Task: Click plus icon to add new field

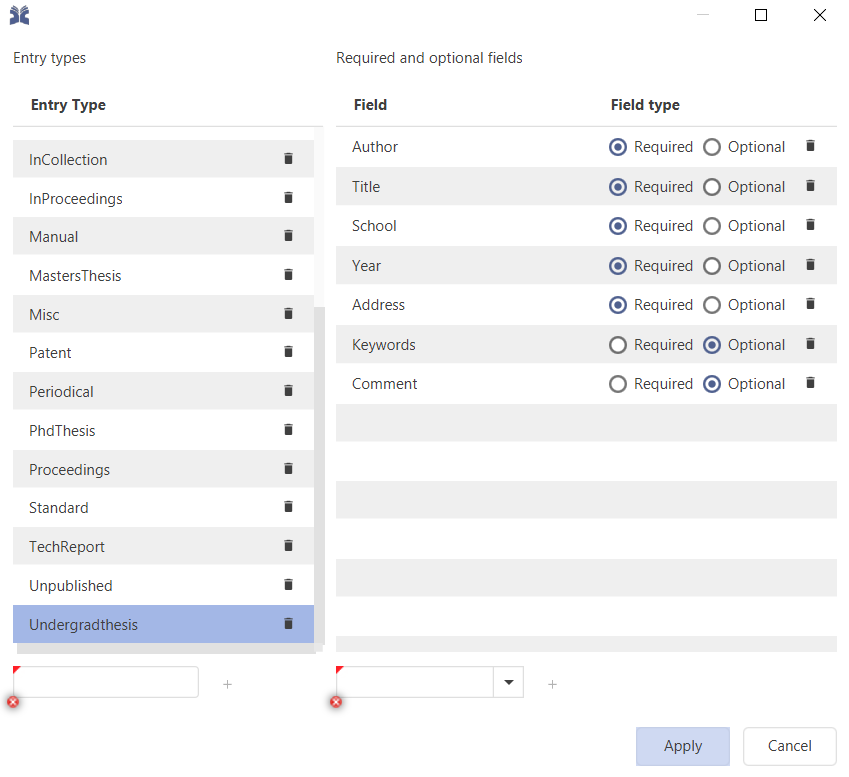Action: pyautogui.click(x=552, y=684)
